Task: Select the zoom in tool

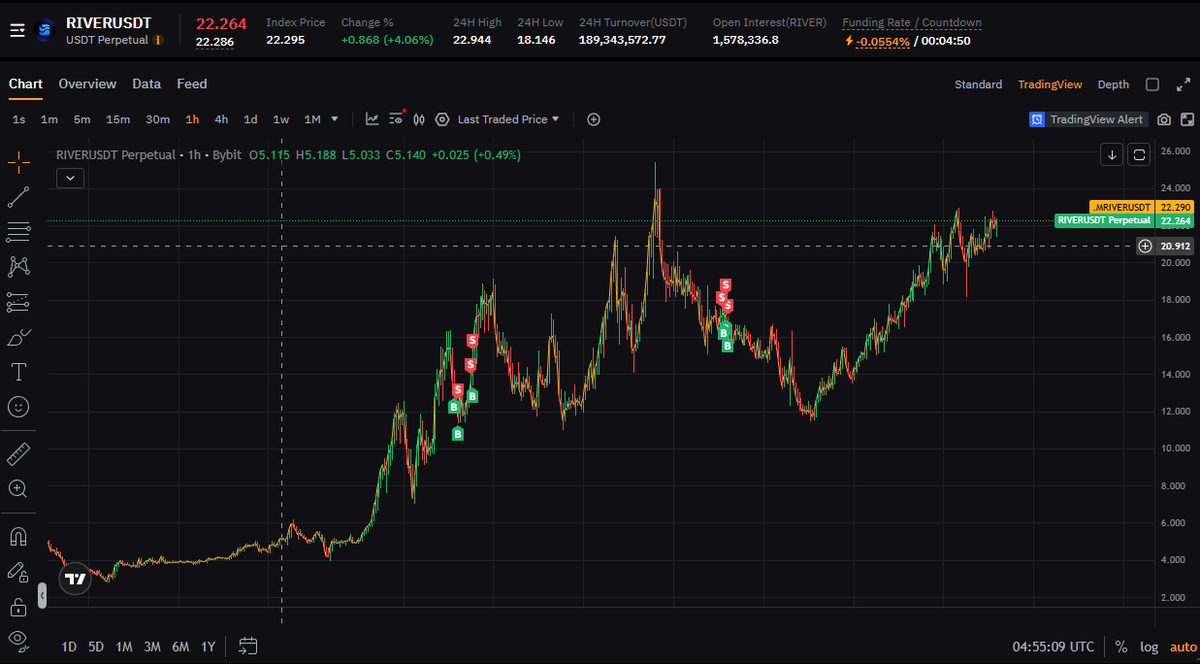Action: click(x=18, y=489)
